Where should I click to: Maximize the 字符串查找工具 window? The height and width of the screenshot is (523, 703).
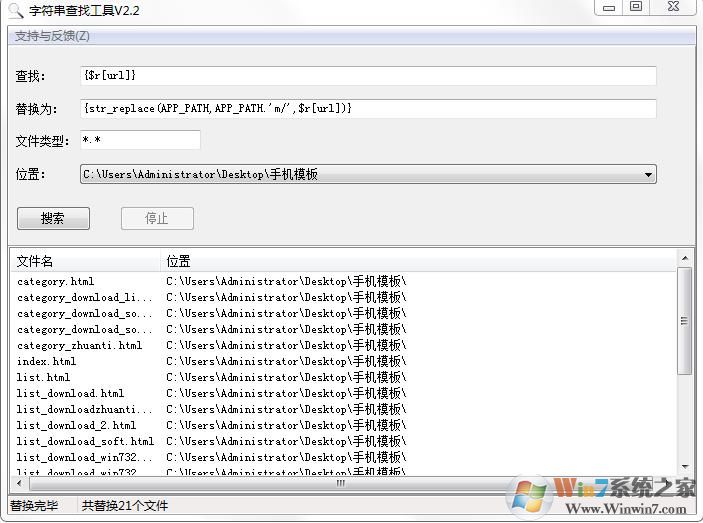click(x=636, y=7)
